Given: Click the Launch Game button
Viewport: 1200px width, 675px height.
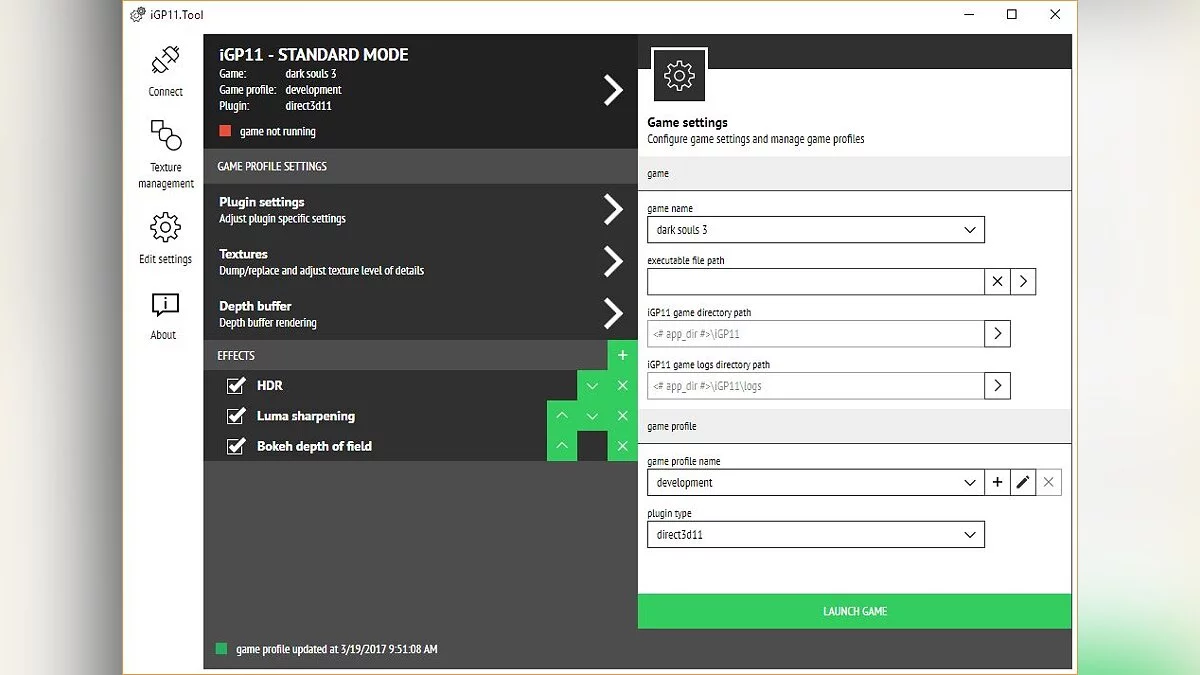Looking at the screenshot, I should [854, 611].
